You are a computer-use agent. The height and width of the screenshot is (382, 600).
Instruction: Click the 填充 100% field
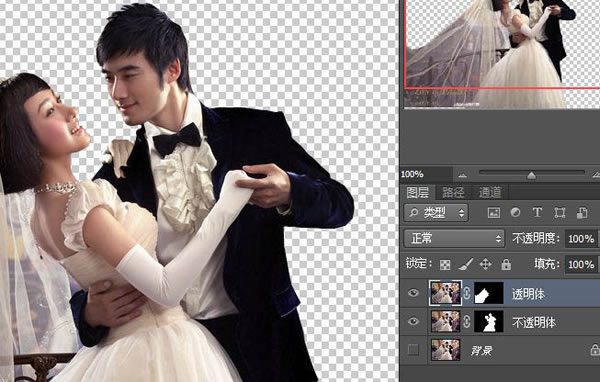click(581, 264)
